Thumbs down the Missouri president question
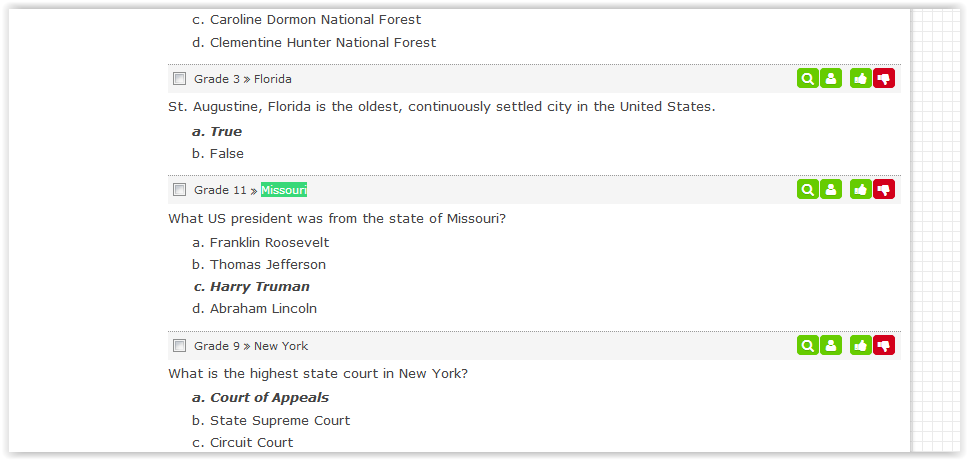This screenshot has width=968, height=460. [884, 190]
